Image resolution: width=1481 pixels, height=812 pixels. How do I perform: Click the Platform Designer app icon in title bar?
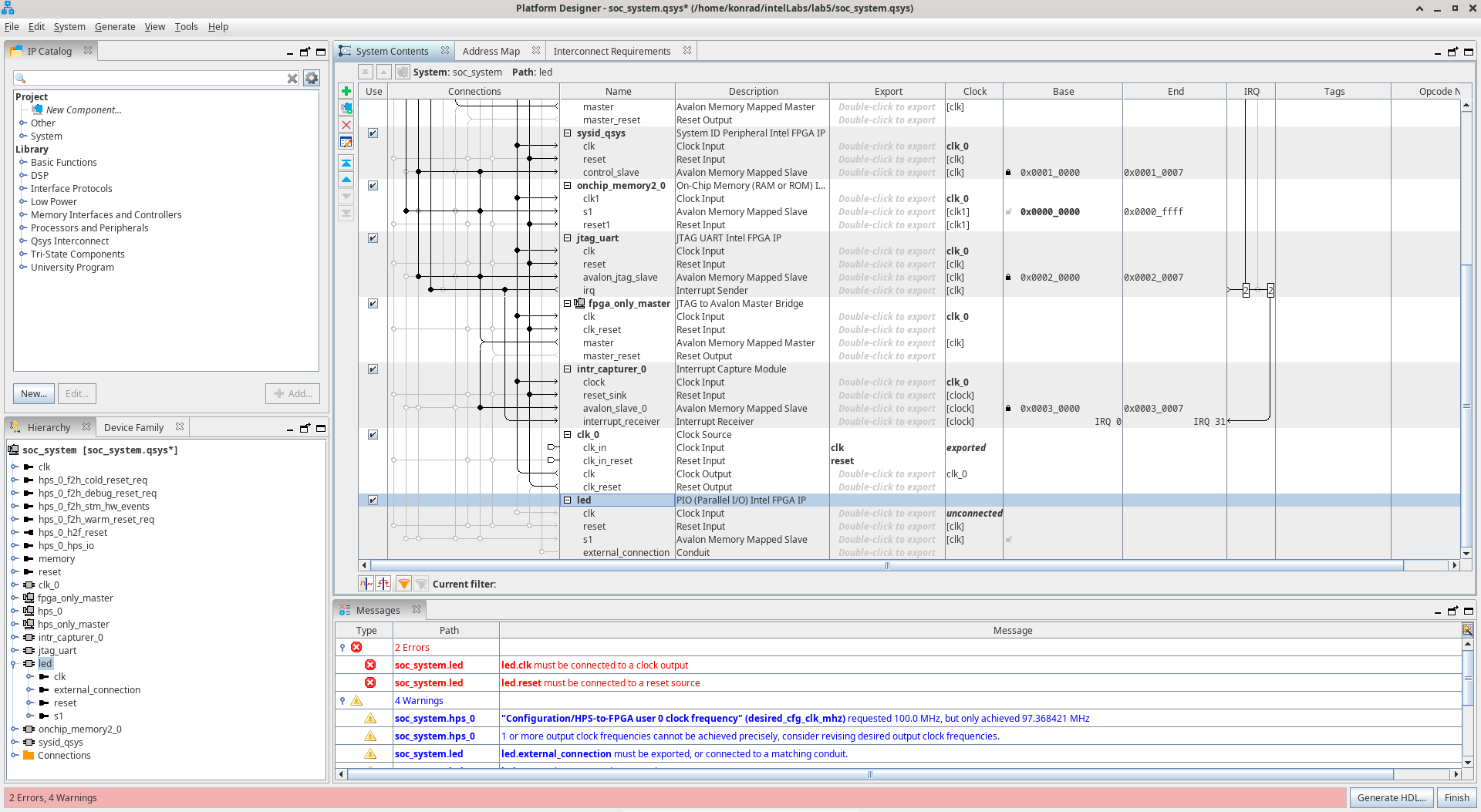(8, 8)
